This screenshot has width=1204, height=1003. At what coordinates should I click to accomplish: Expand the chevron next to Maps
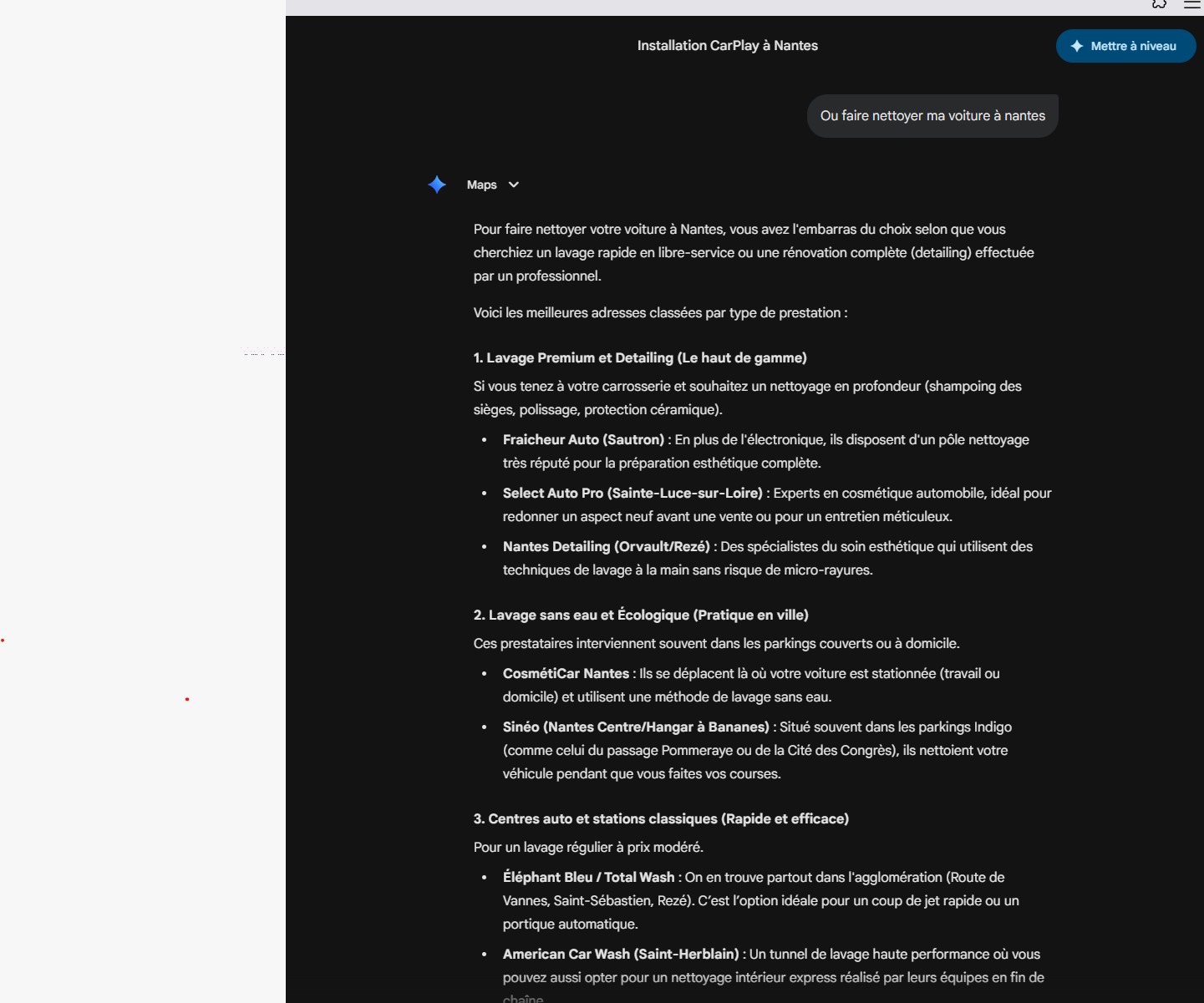(x=514, y=185)
